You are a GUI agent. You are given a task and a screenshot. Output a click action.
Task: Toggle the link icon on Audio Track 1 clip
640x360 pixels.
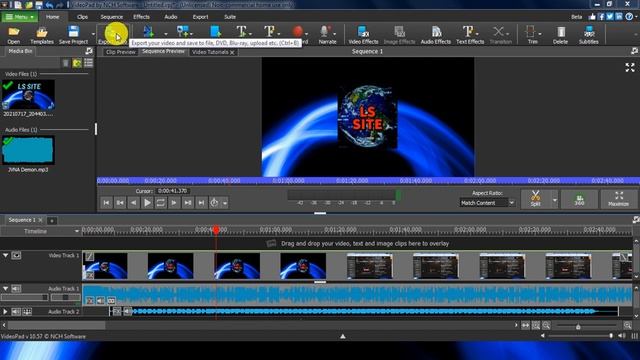111,301
